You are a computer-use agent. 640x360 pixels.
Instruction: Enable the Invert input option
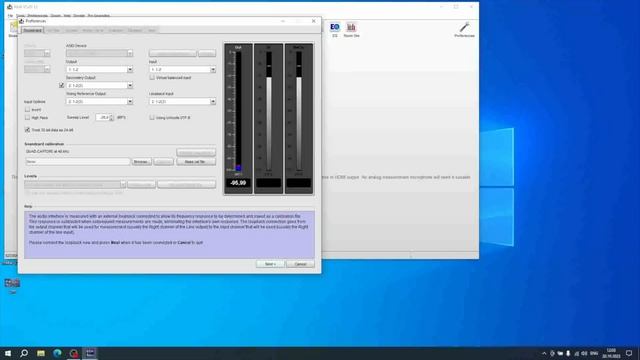[x=27, y=109]
